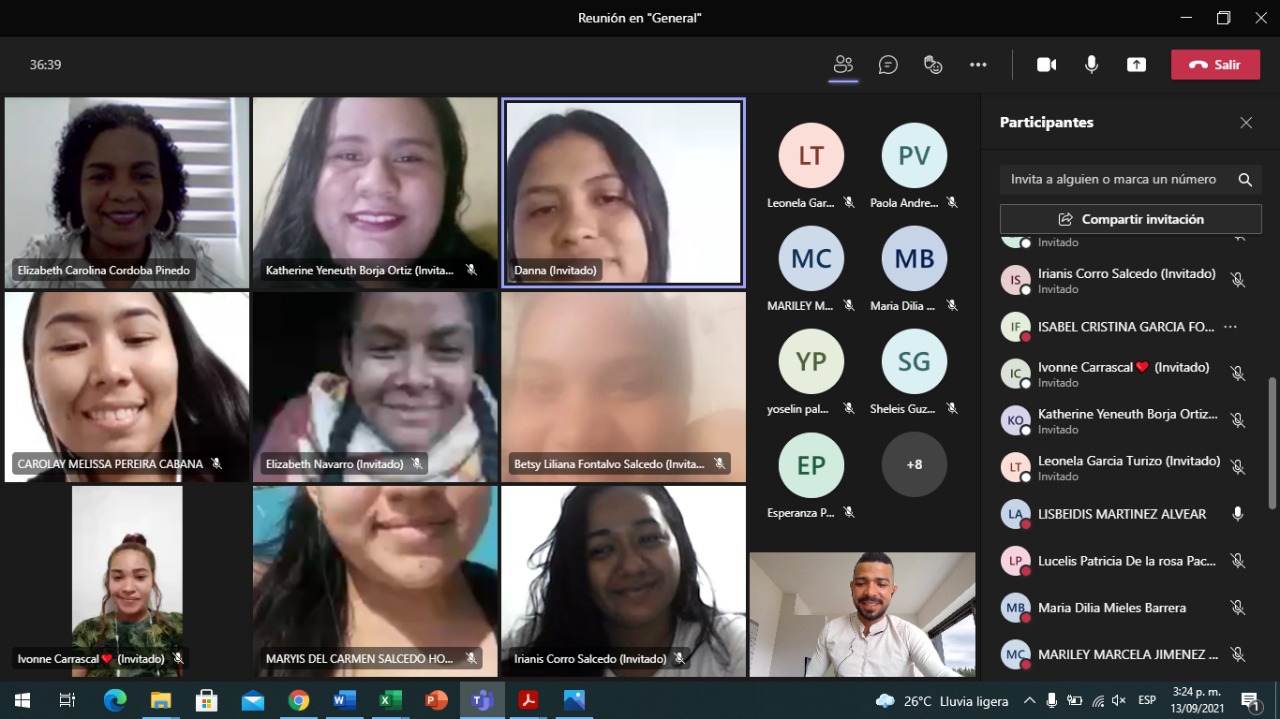This screenshot has width=1280, height=719.
Task: Expand the +8 additional participants bubble
Action: (x=914, y=465)
